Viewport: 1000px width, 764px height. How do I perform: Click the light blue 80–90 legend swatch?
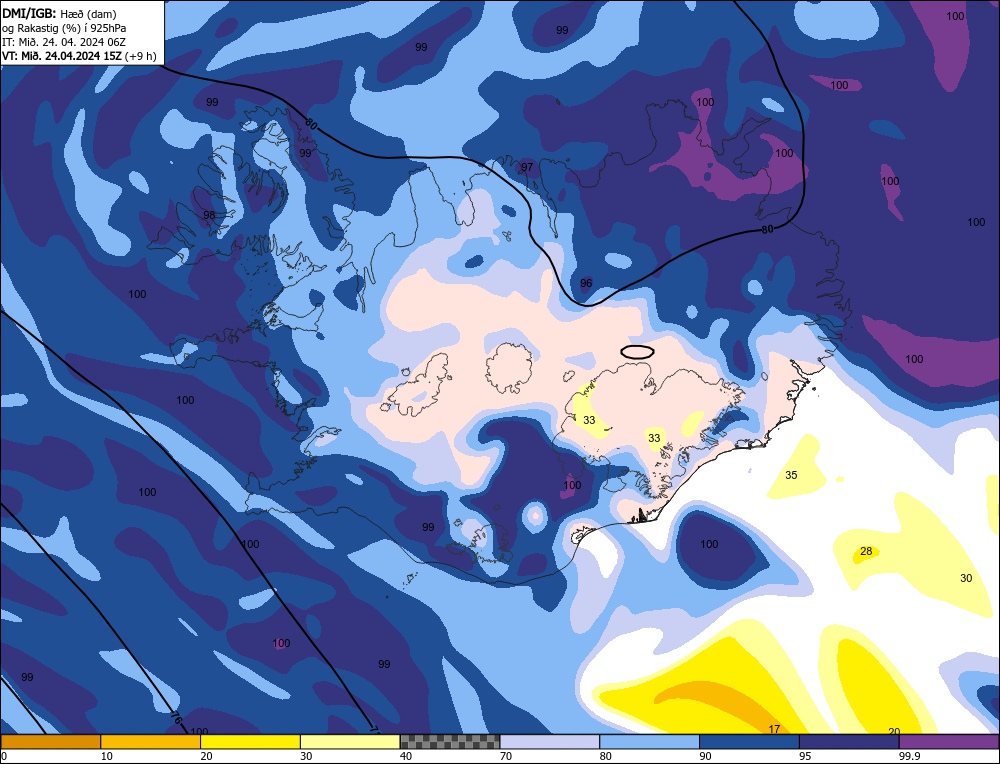pyautogui.click(x=649, y=741)
